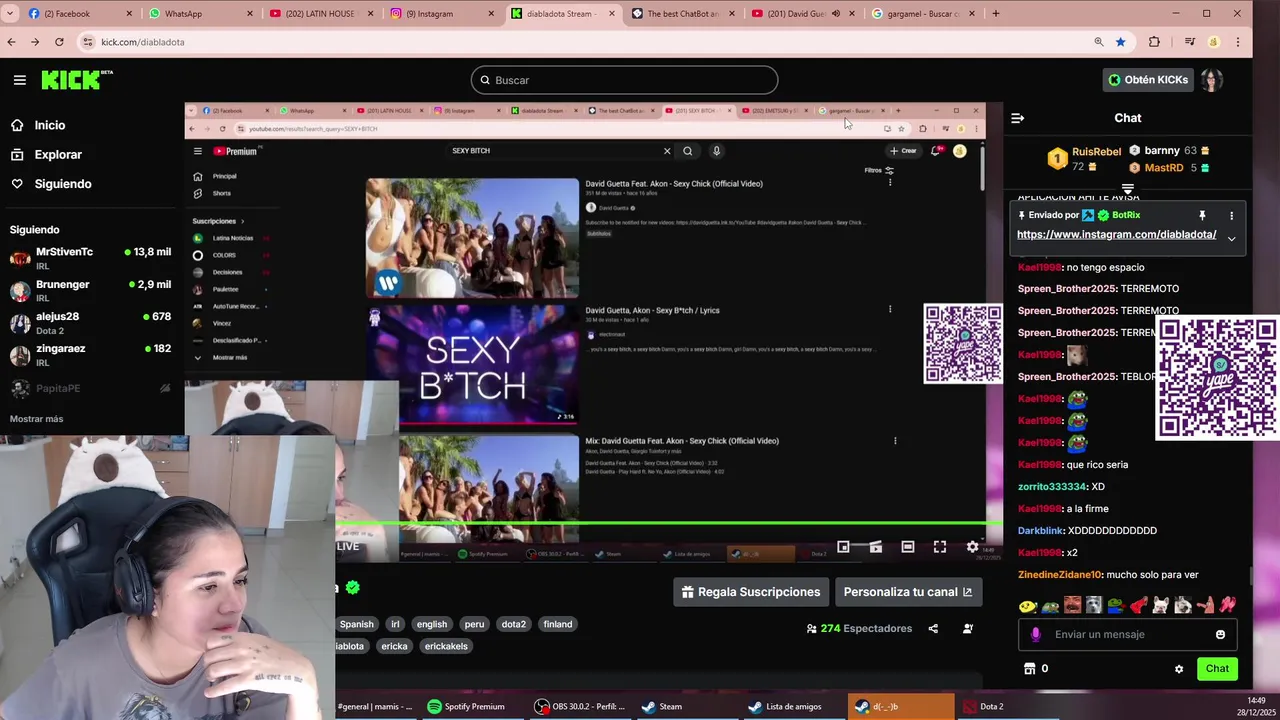Open the chat shop icon below input
The image size is (1280, 720).
(x=1029, y=669)
